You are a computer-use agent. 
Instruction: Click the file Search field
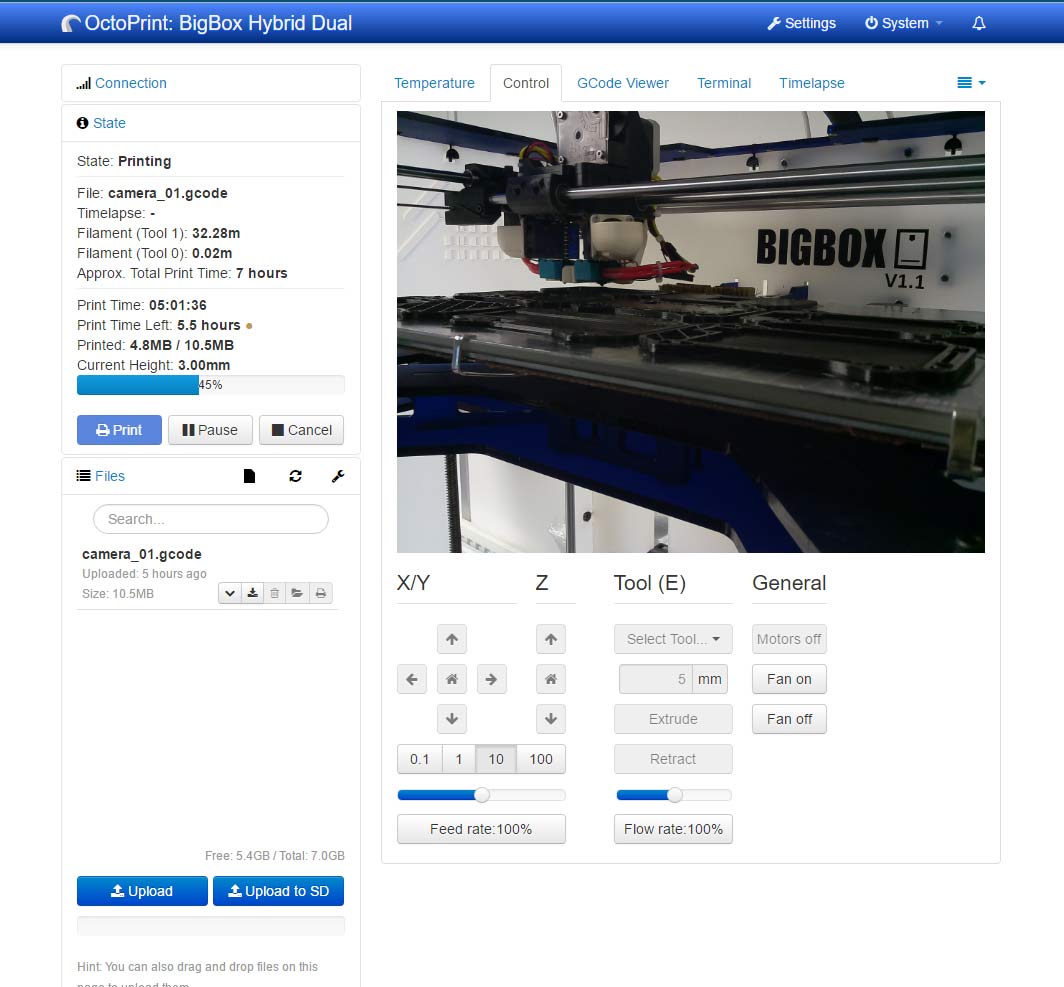(x=210, y=519)
